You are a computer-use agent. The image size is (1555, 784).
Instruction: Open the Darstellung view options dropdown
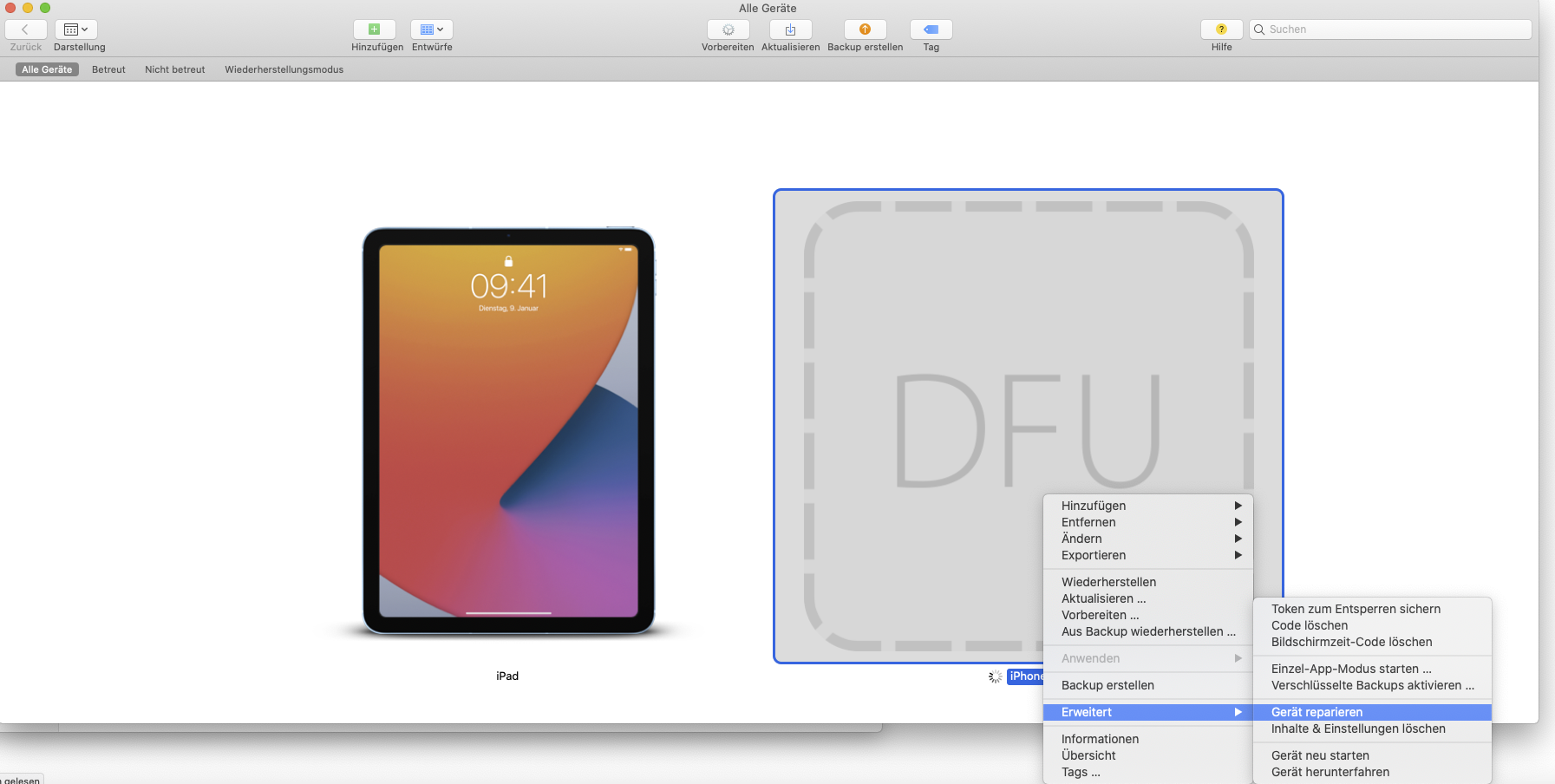(76, 29)
